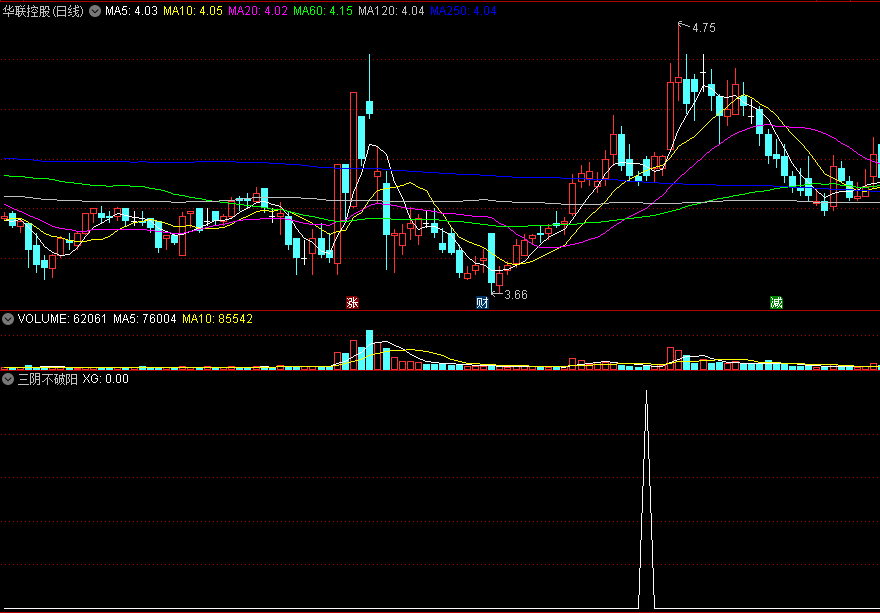880x613 pixels.
Task: Click the MA5: 4.03 price label
Action: (x=131, y=11)
